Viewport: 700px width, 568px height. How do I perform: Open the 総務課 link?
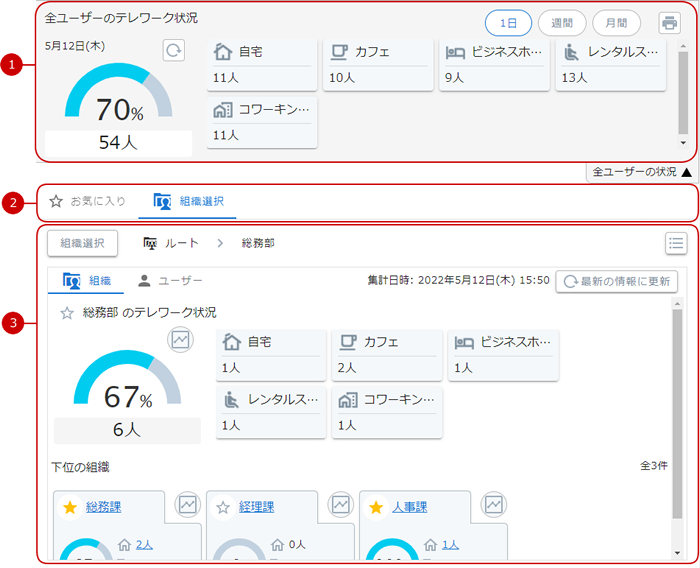104,507
